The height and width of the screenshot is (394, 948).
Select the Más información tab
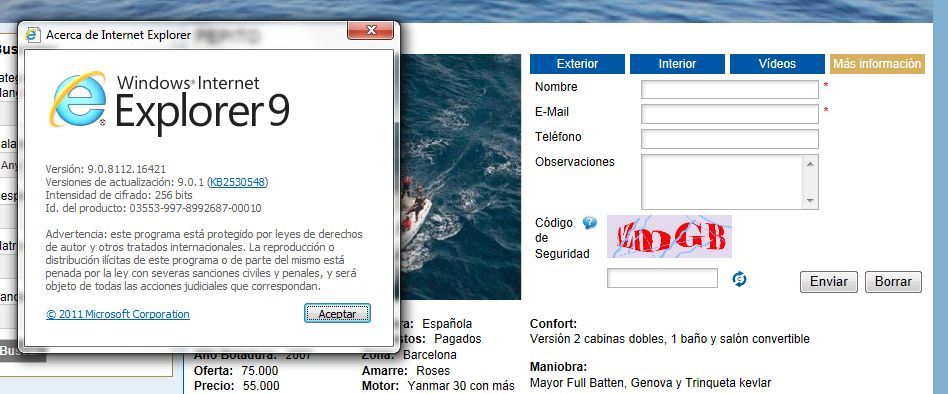pos(877,63)
